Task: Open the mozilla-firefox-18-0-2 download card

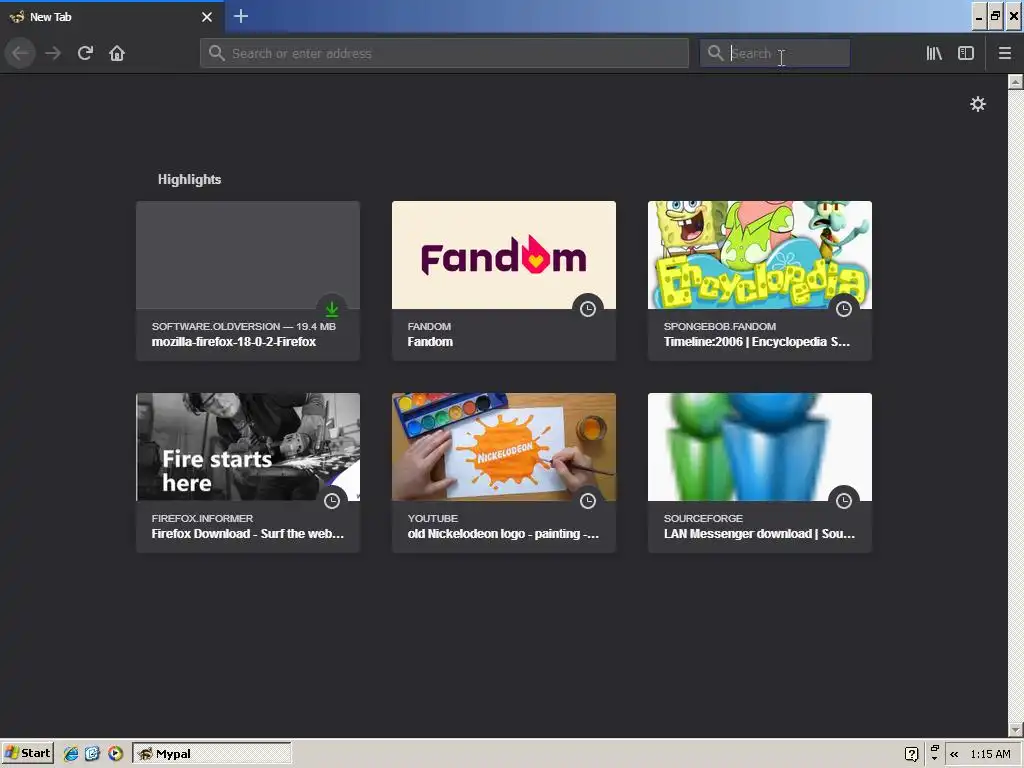Action: point(248,281)
